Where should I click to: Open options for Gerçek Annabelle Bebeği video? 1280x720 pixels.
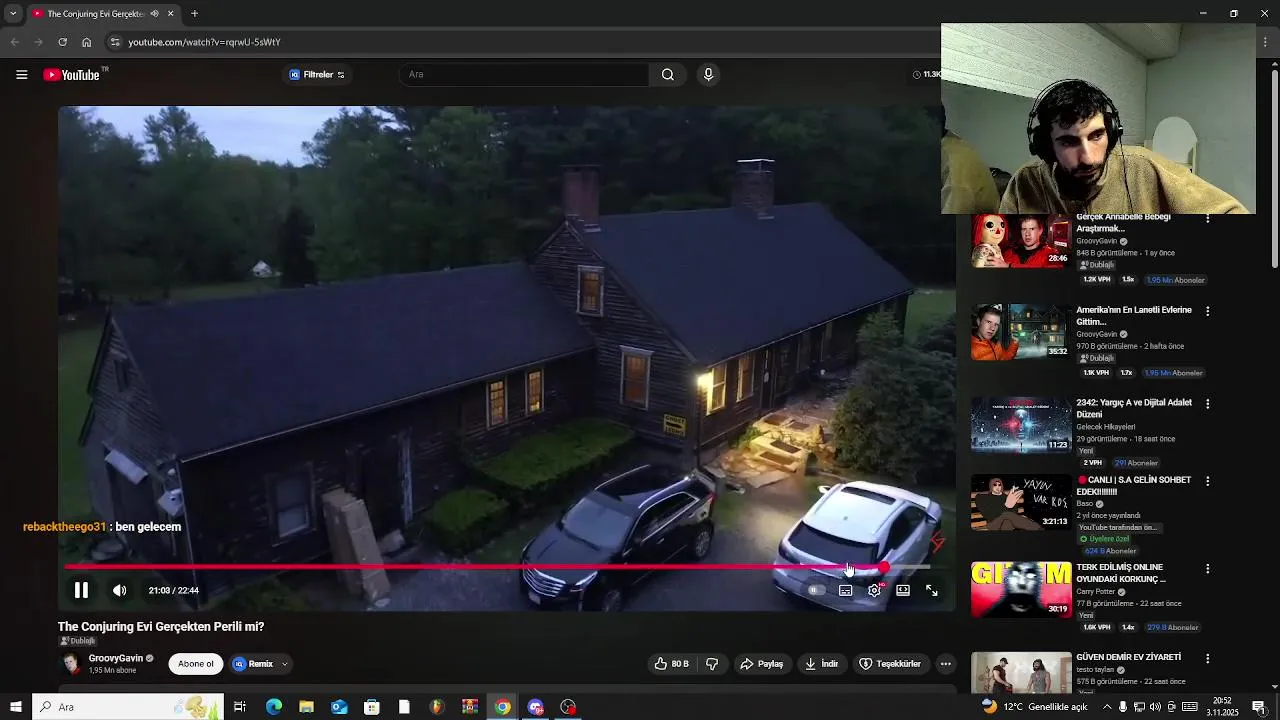[1208, 218]
